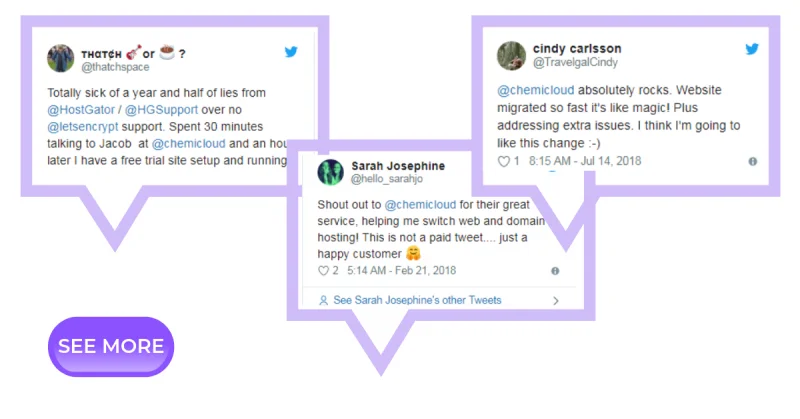Open the info icon on Sarah's tweet
Screen dimensions: 800x419
(x=555, y=271)
